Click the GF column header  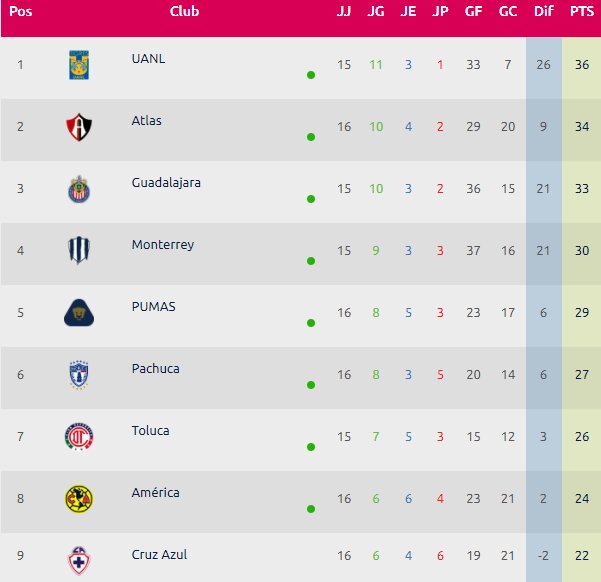click(473, 11)
